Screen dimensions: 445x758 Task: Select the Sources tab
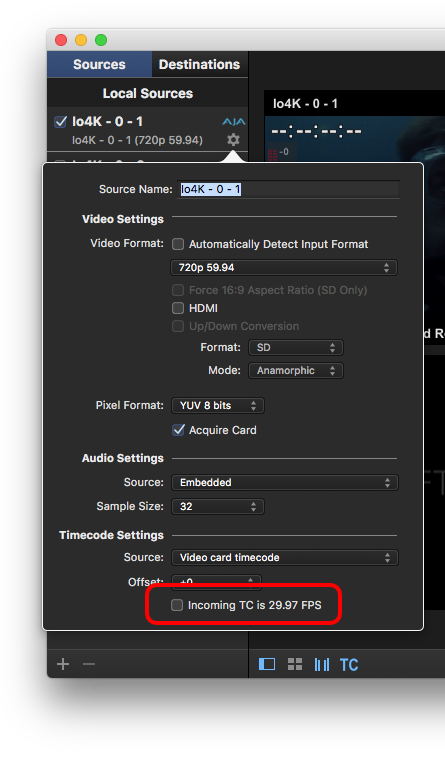click(100, 64)
